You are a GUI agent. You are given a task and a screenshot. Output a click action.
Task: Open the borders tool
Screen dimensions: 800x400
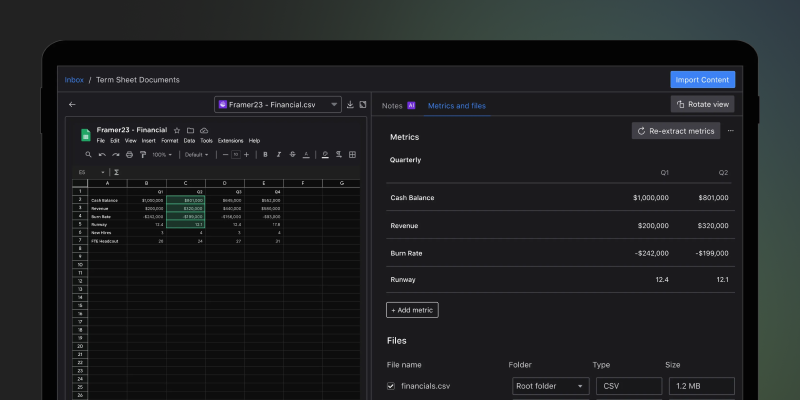(x=352, y=155)
